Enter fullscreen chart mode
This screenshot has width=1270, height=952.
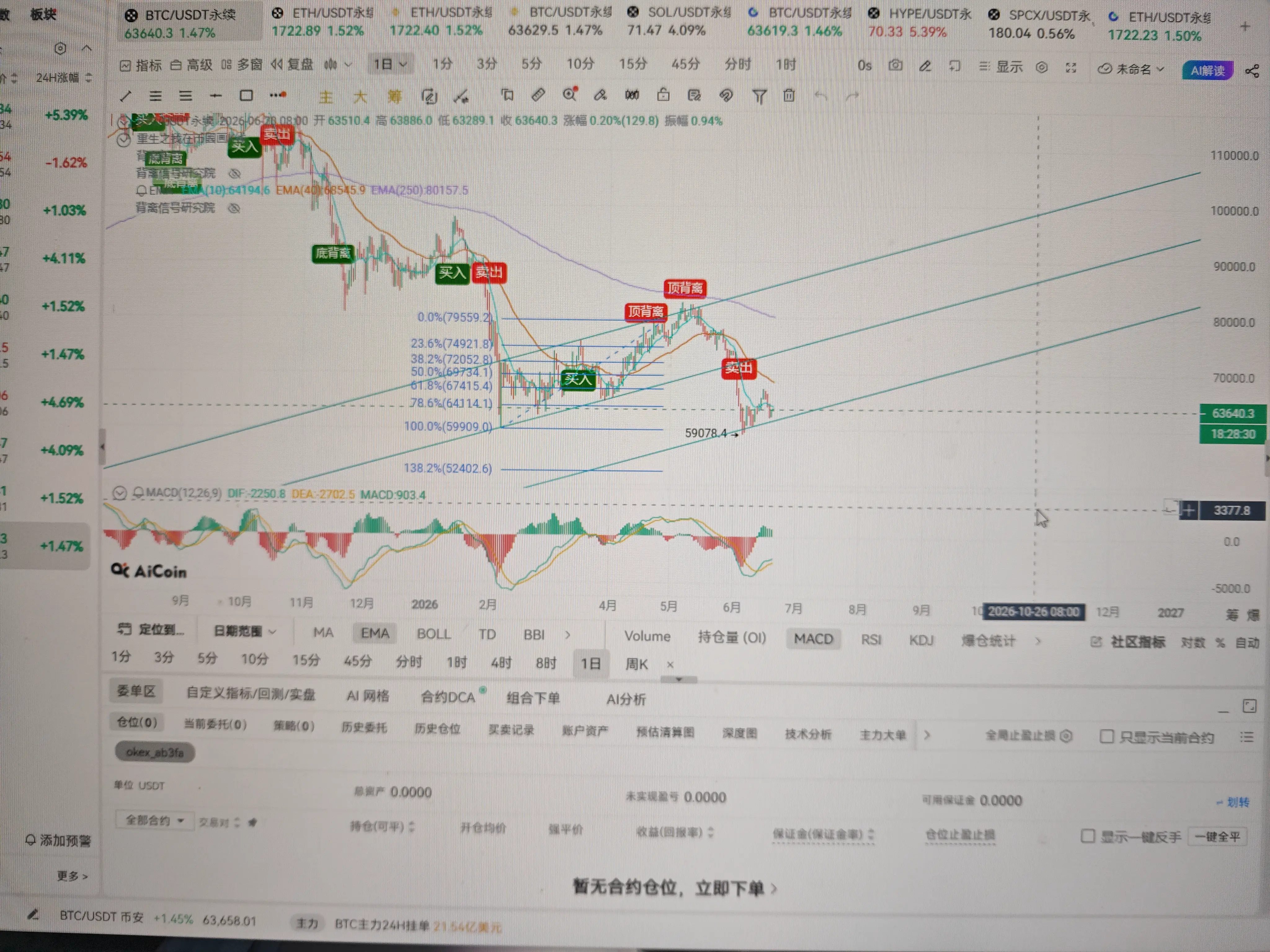1071,68
